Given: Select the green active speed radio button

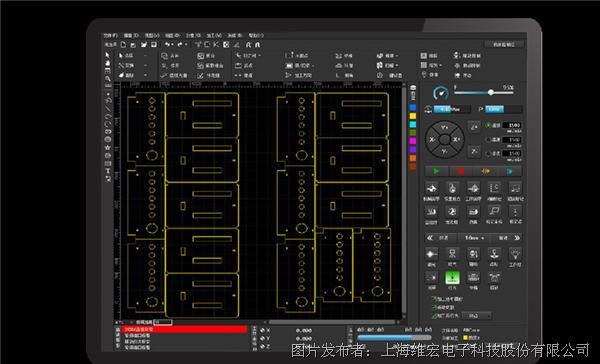Looking at the screenshot, I should click(x=488, y=125).
